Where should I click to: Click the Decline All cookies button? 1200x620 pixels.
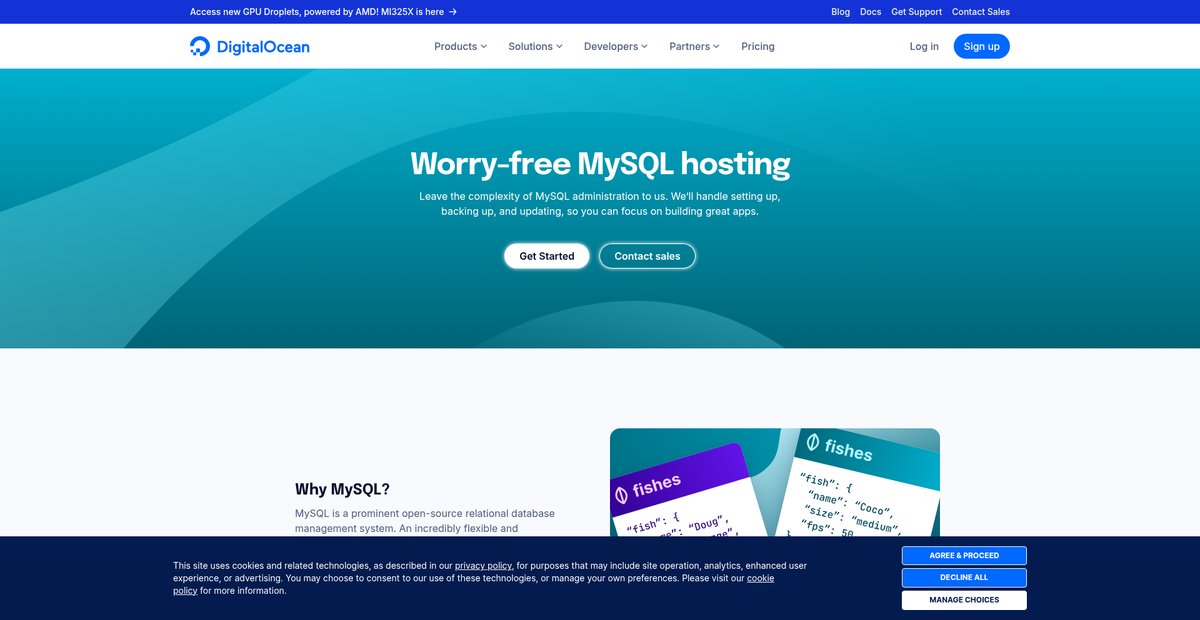tap(964, 578)
